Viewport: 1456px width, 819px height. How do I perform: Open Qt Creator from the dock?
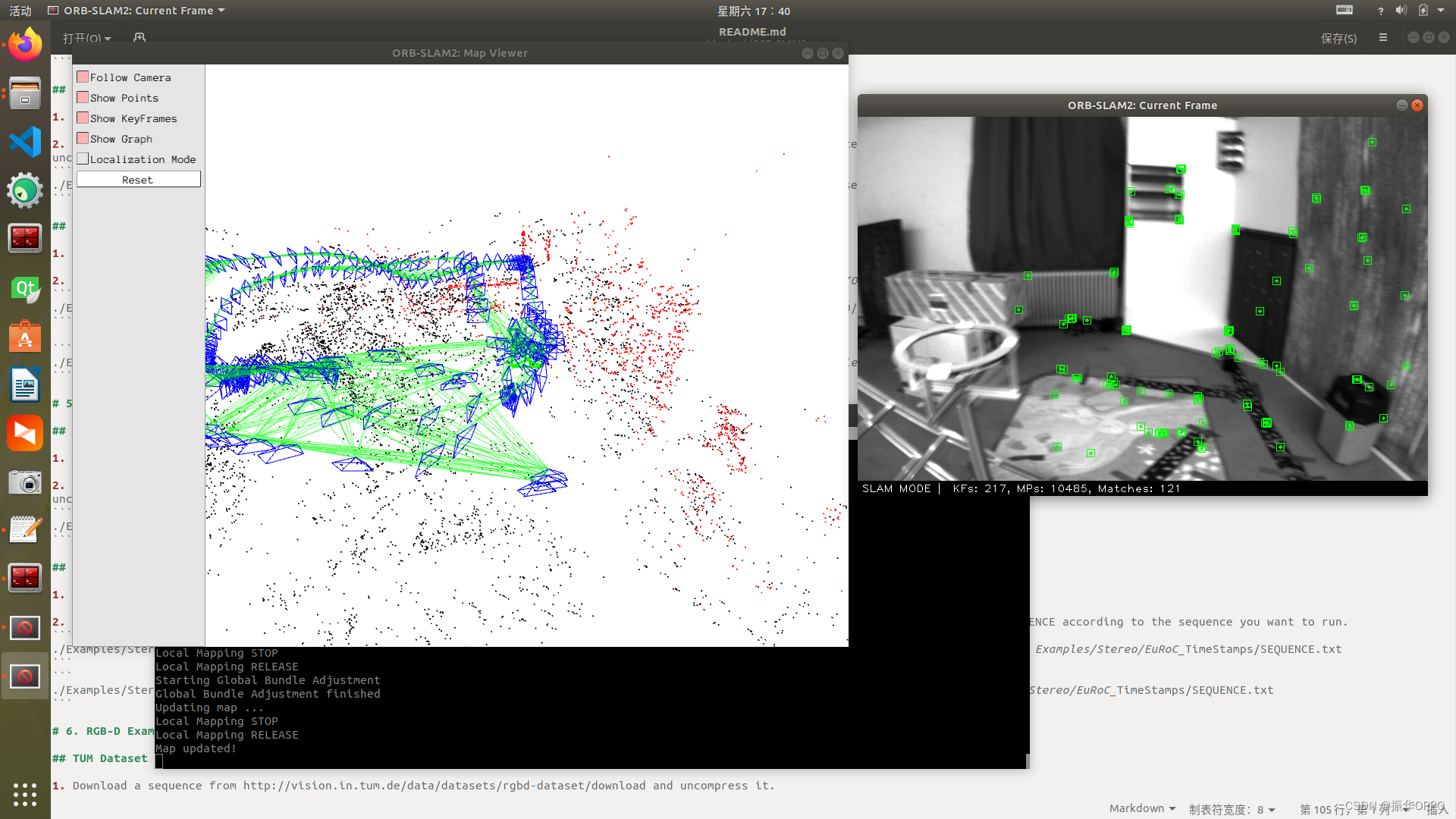(x=25, y=289)
